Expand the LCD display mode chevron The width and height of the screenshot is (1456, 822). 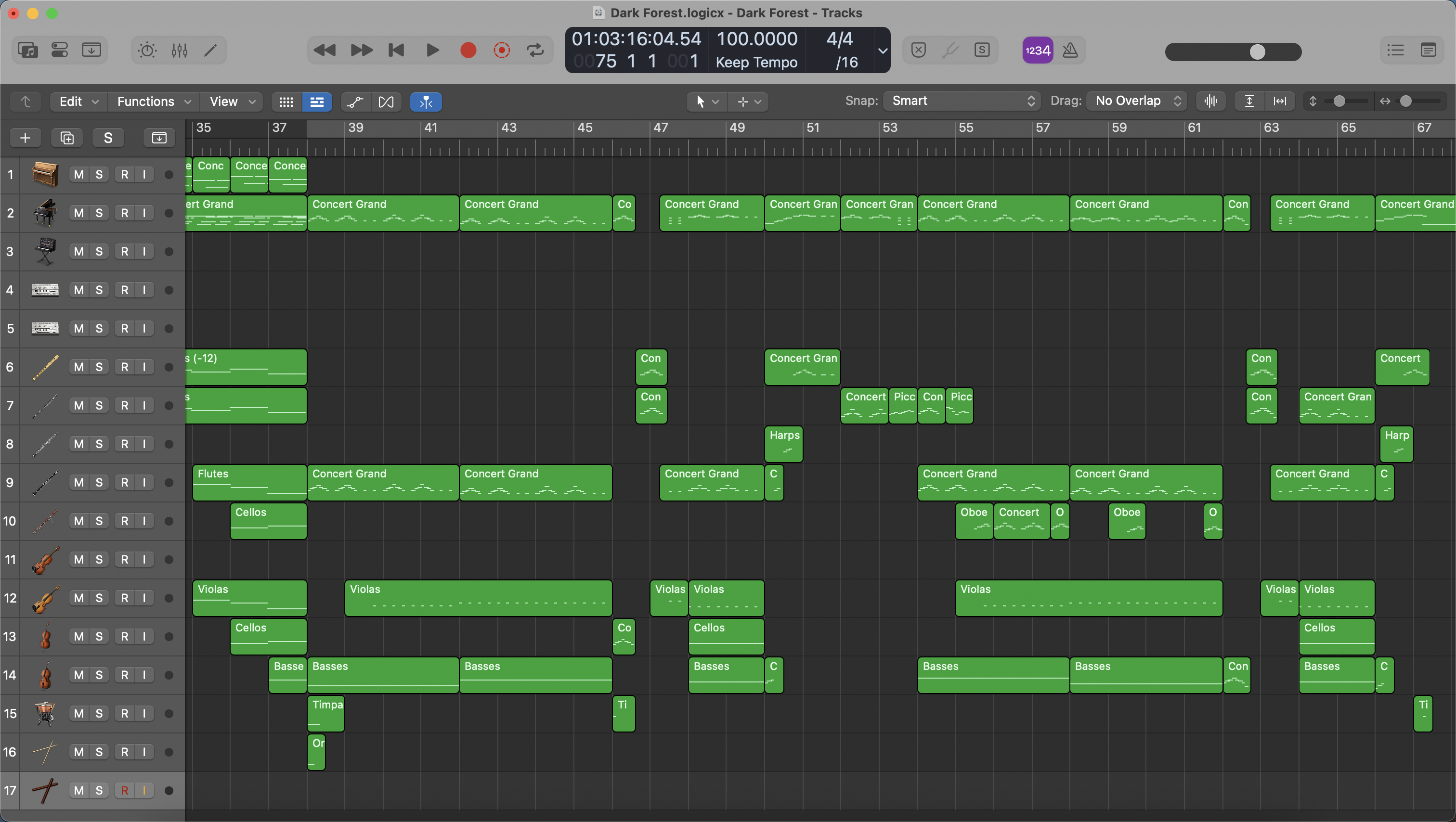point(882,51)
